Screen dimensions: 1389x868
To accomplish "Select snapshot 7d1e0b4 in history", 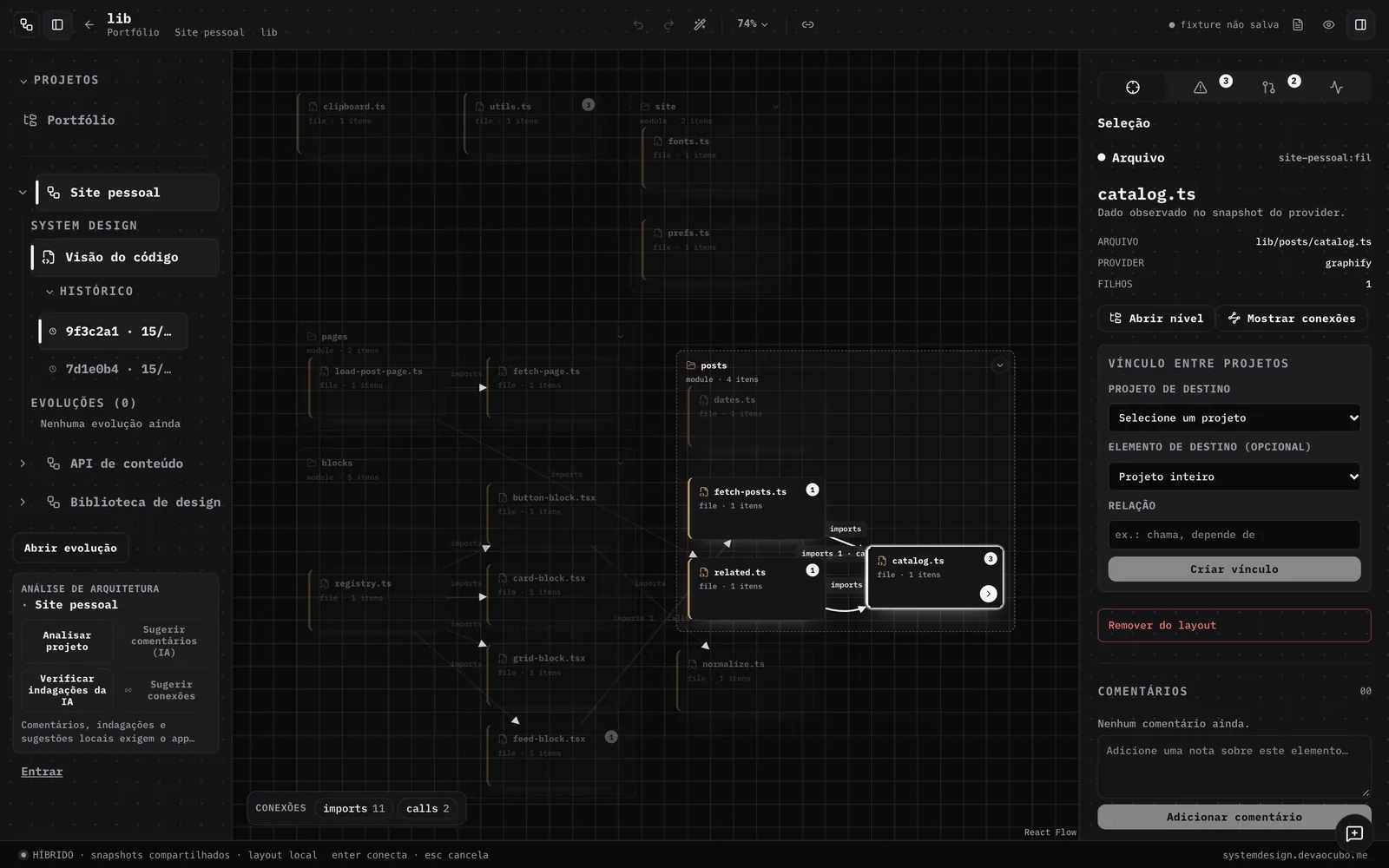I will tap(113, 369).
